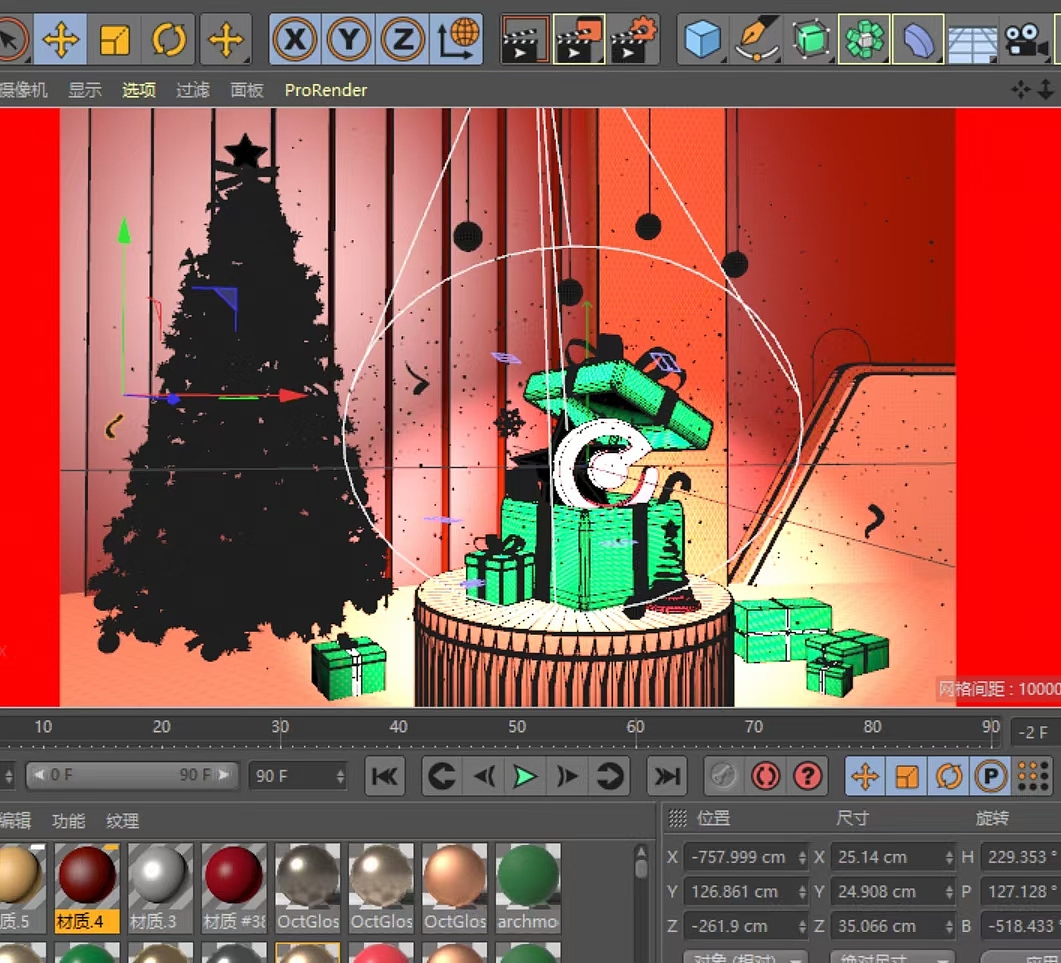Click the Render View icon
This screenshot has height=963, width=1061.
click(x=523, y=38)
